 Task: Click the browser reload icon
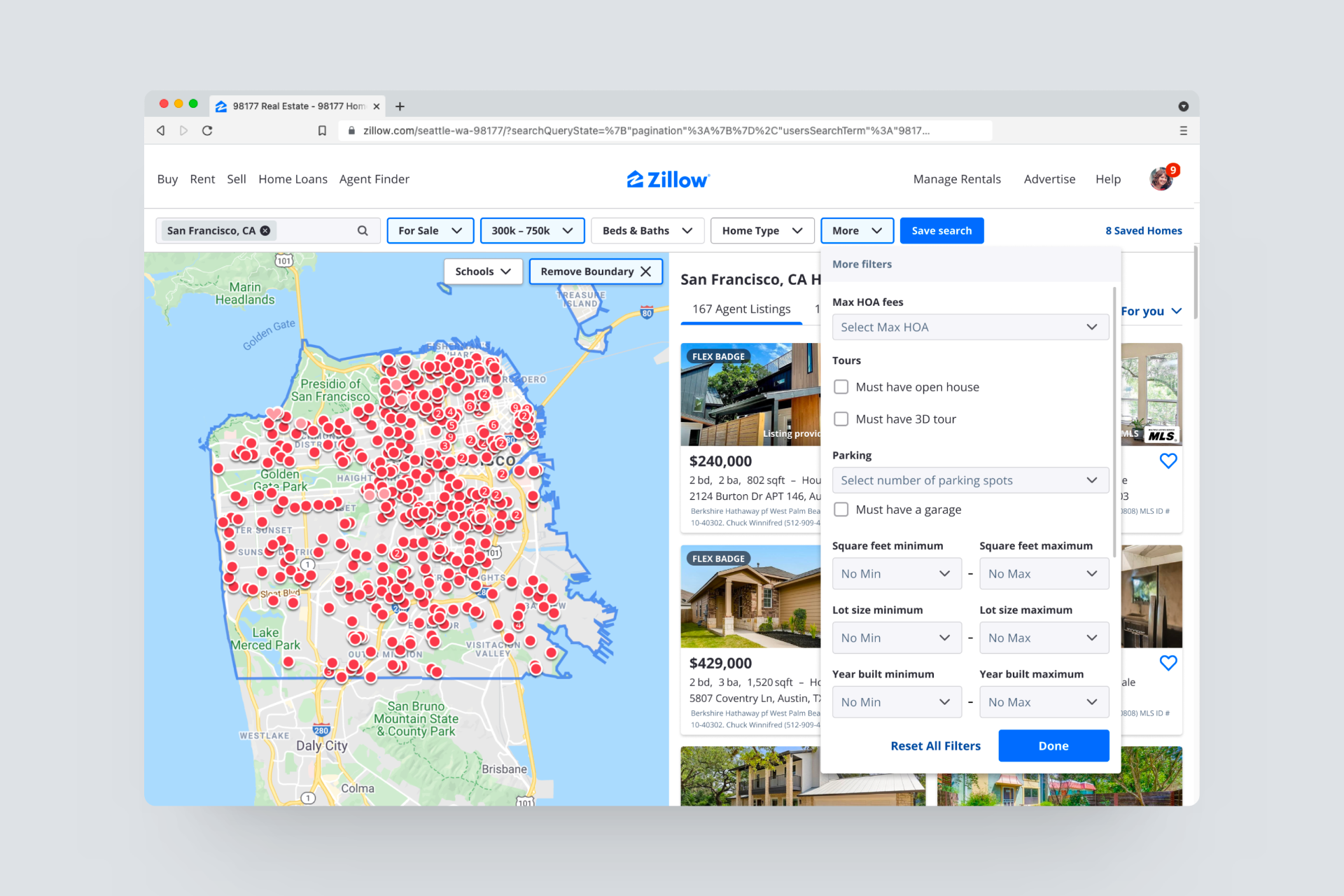tap(207, 131)
